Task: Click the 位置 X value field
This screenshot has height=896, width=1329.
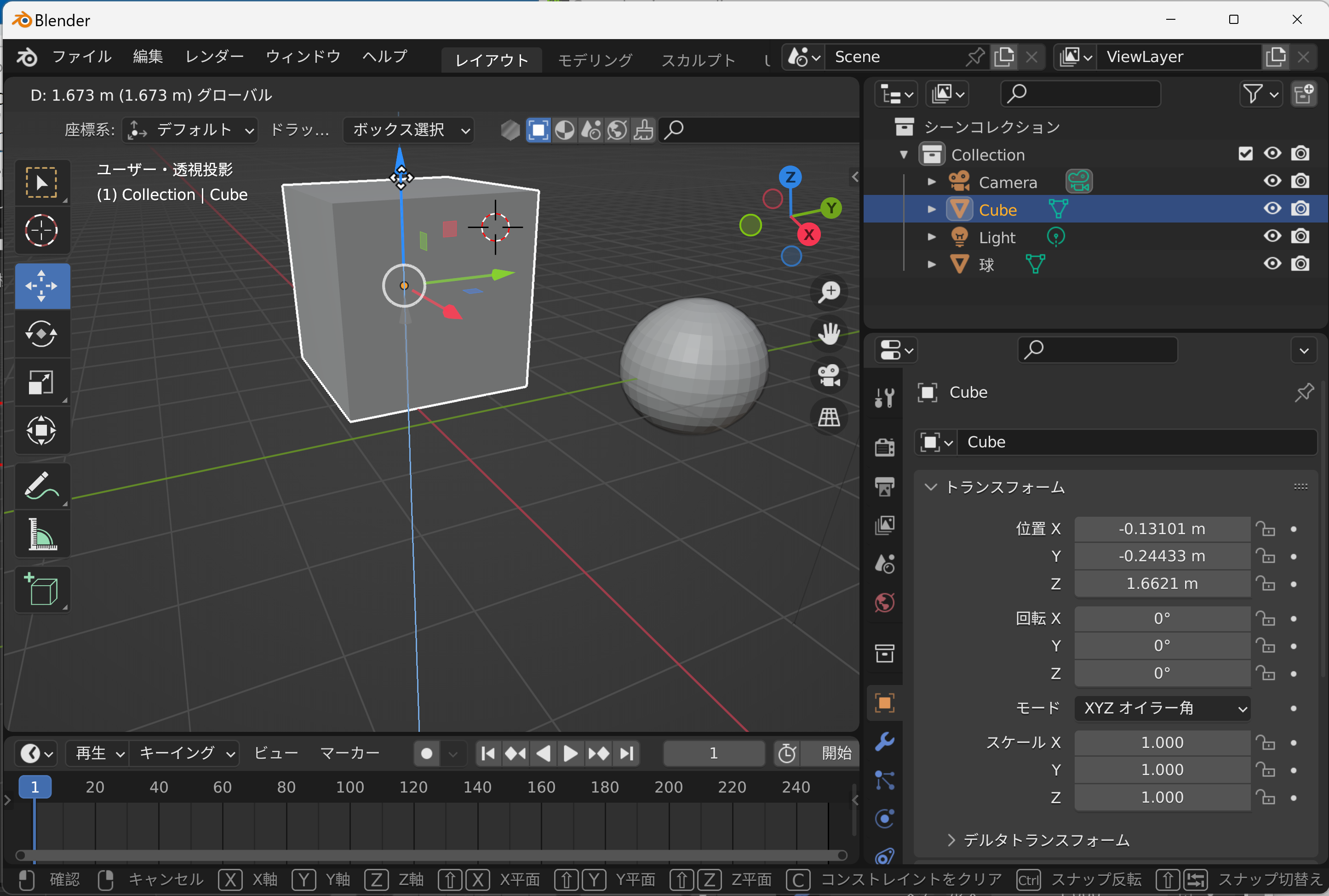Action: (x=1162, y=529)
